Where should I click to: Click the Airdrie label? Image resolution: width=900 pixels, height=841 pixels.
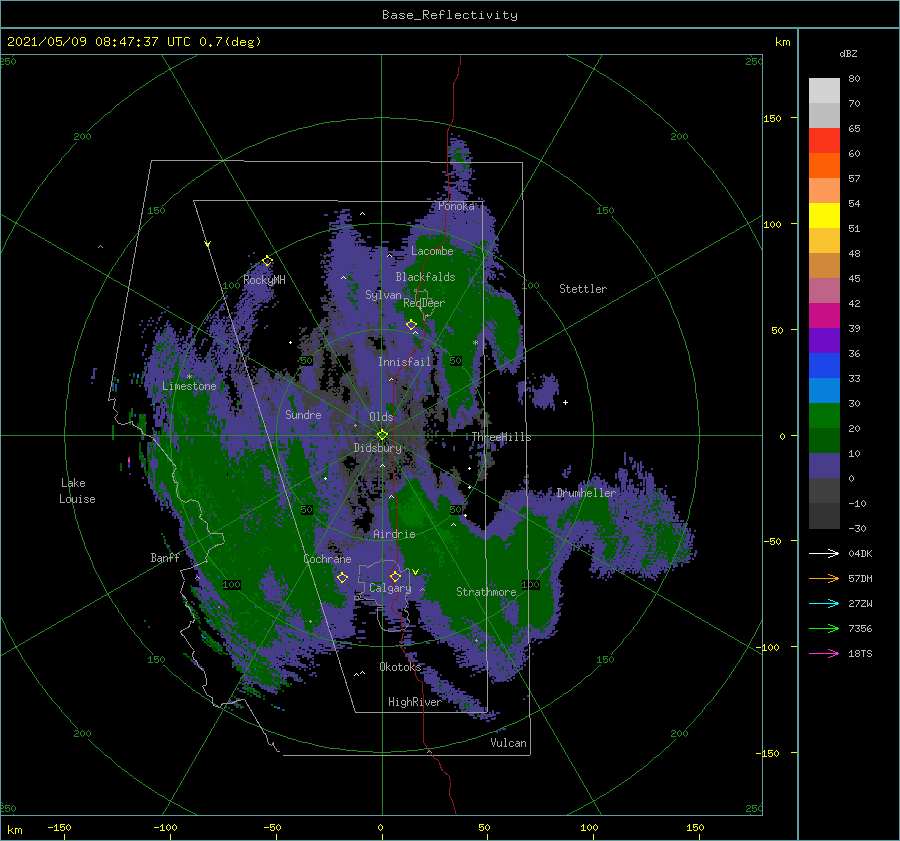click(394, 534)
